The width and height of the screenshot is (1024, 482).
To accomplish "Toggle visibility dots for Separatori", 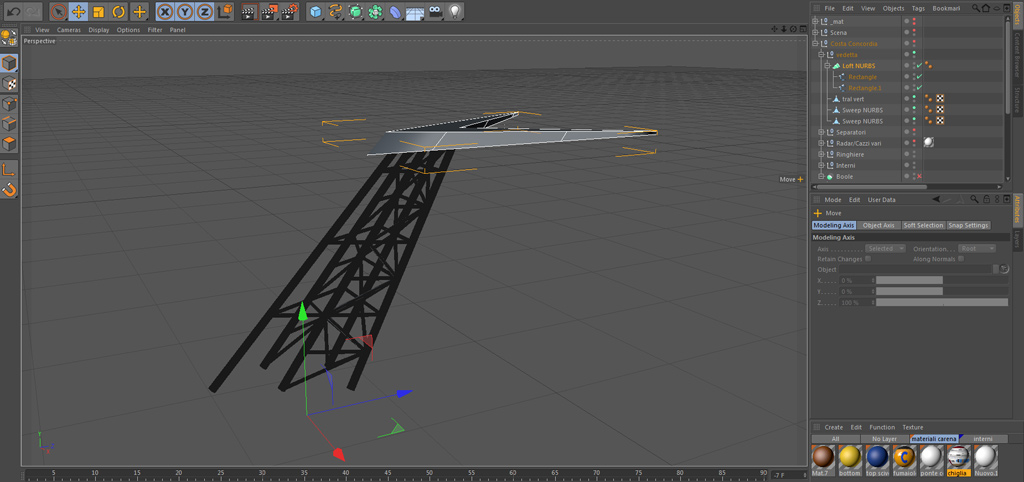I will (914, 132).
